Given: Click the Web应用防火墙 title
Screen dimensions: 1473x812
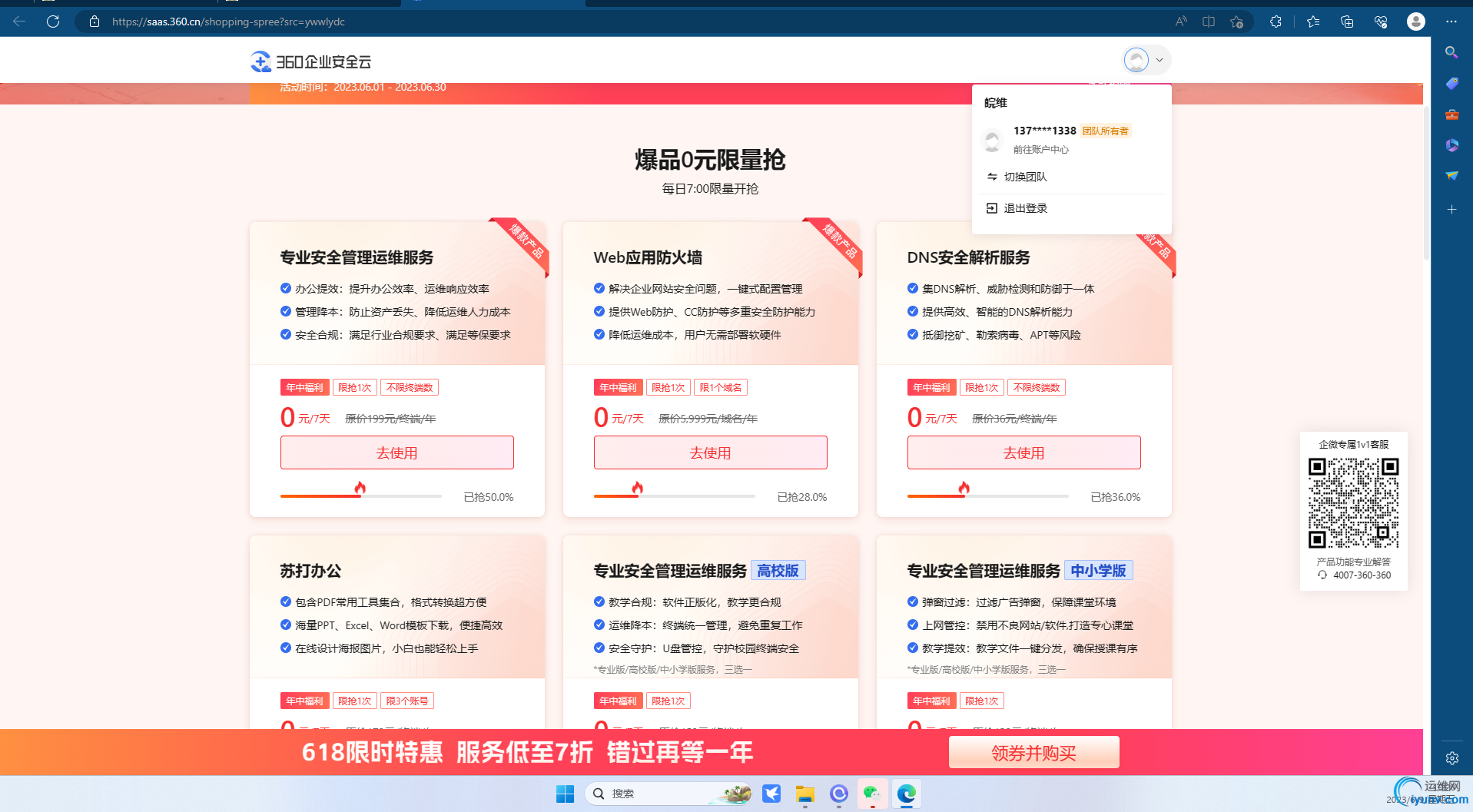Looking at the screenshot, I should 648,257.
